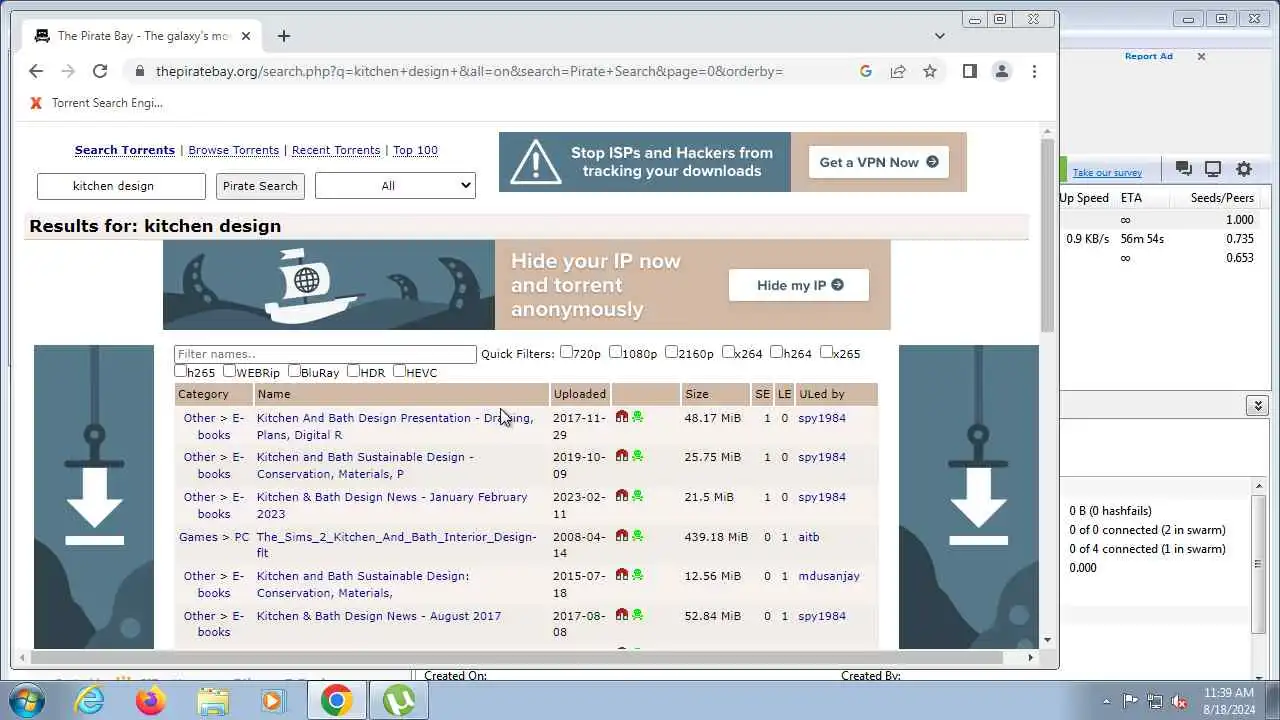The width and height of the screenshot is (1280, 720).
Task: Click magnet link for the 25.75 MiB torrent
Action: click(622, 456)
